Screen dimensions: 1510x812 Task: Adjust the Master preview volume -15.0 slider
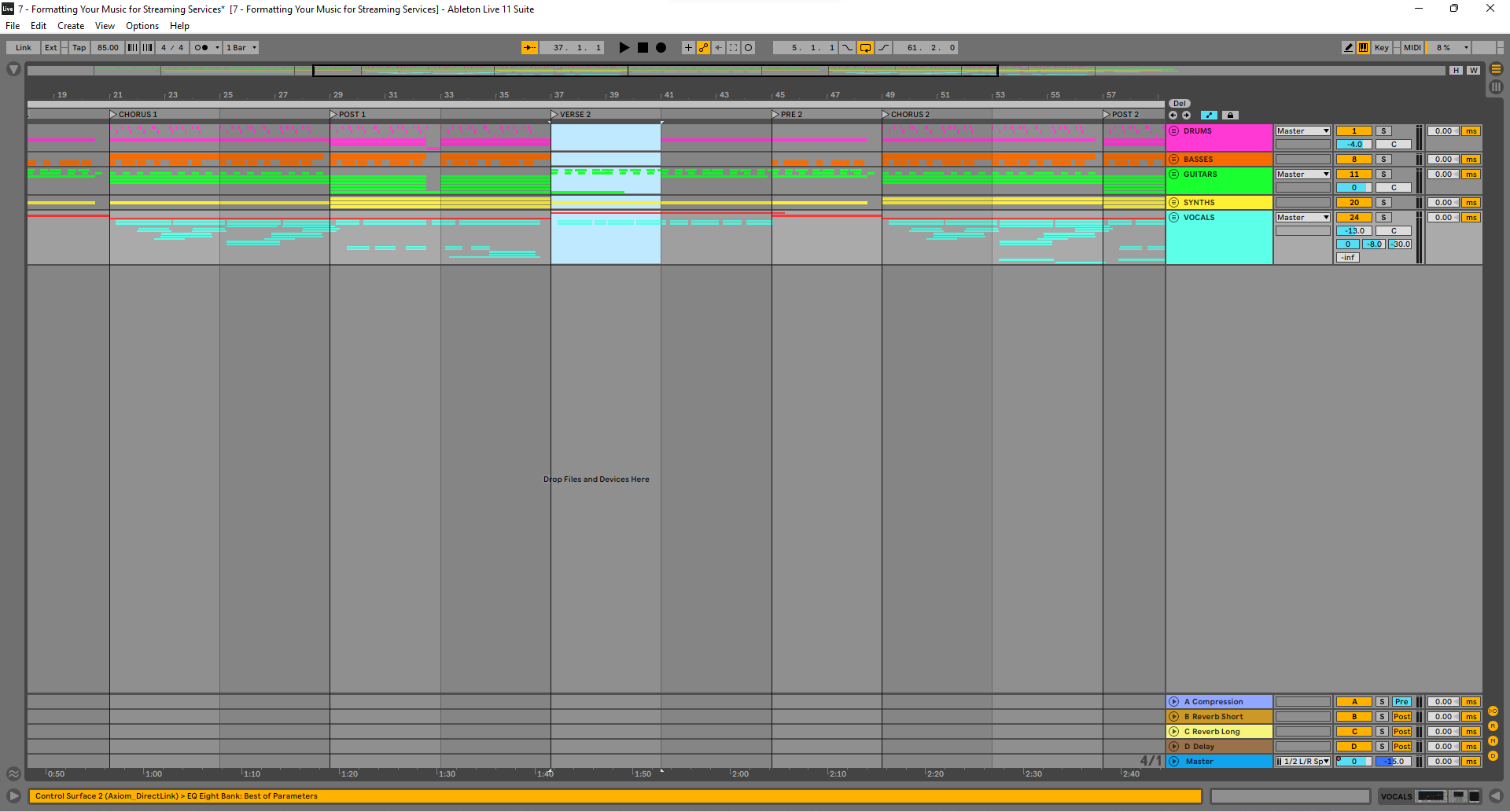[x=1394, y=762]
